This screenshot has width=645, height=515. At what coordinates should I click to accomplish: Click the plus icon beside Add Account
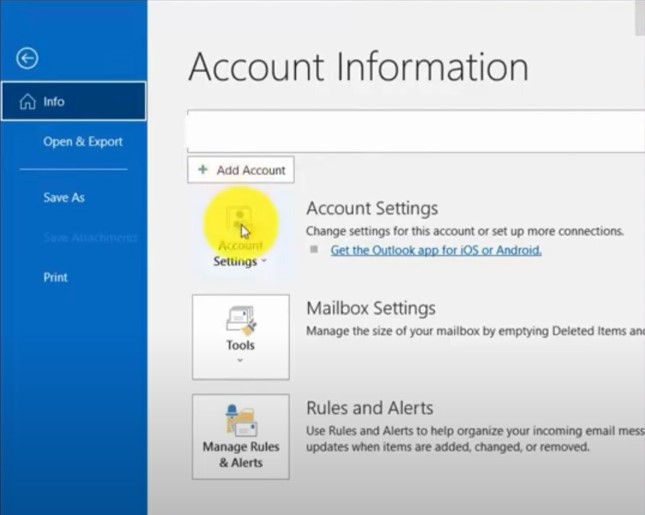(202, 169)
